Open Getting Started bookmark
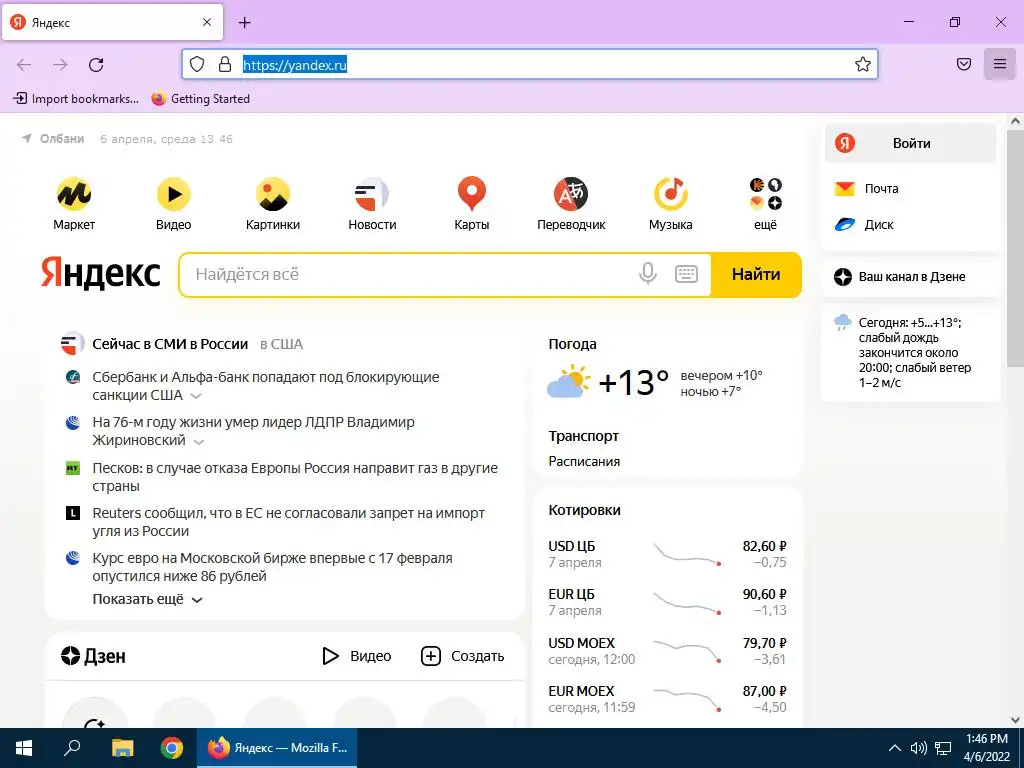Screen dimensions: 1024x768 pos(200,99)
